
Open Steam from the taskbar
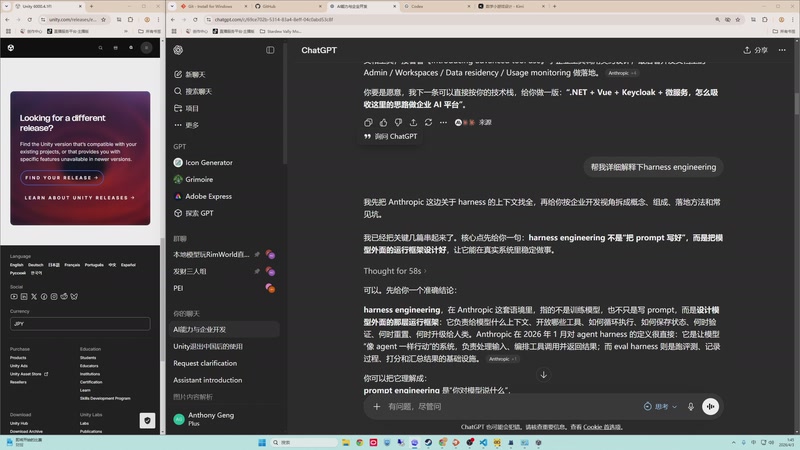point(428,442)
